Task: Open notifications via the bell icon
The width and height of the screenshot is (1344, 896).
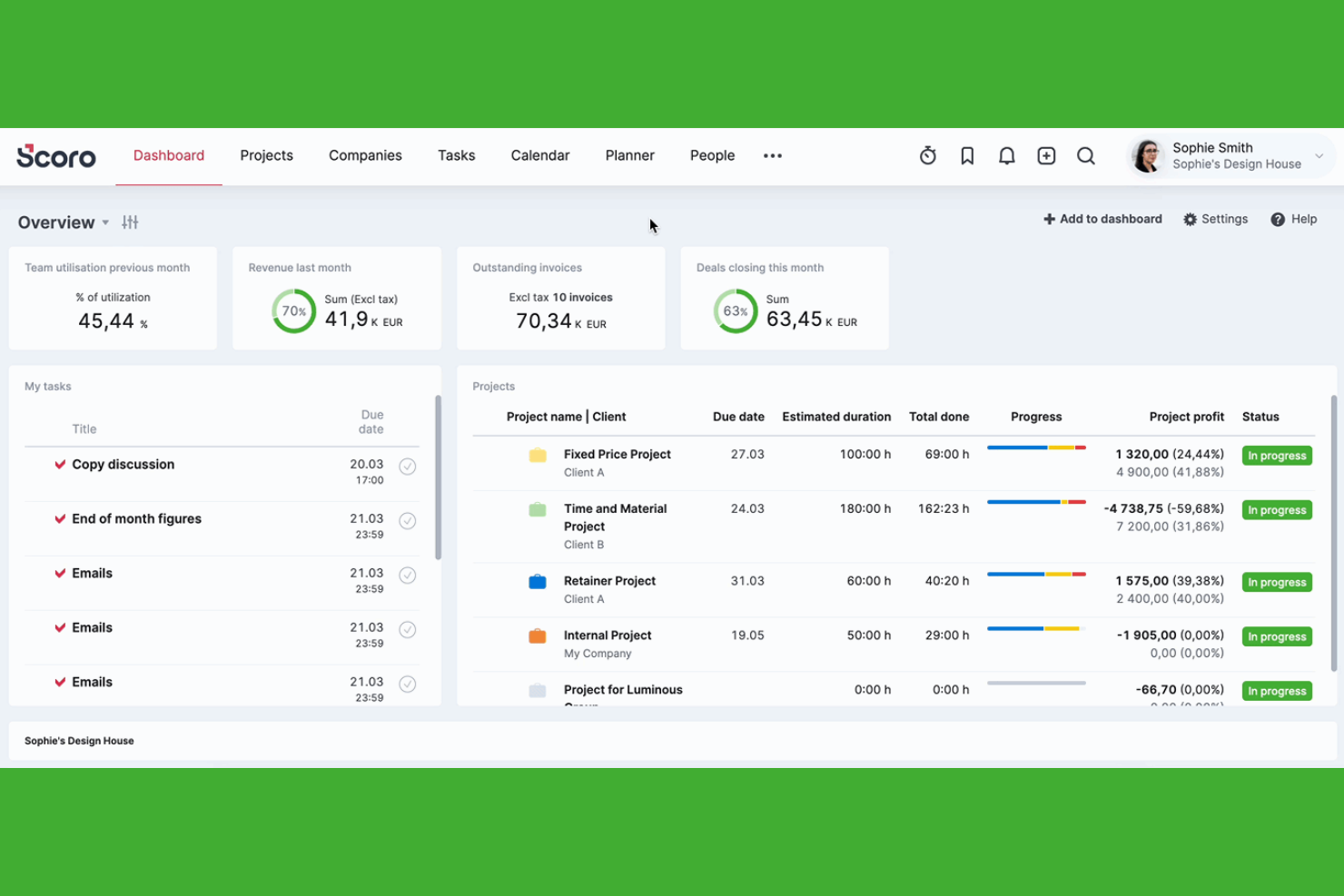Action: tap(1006, 155)
